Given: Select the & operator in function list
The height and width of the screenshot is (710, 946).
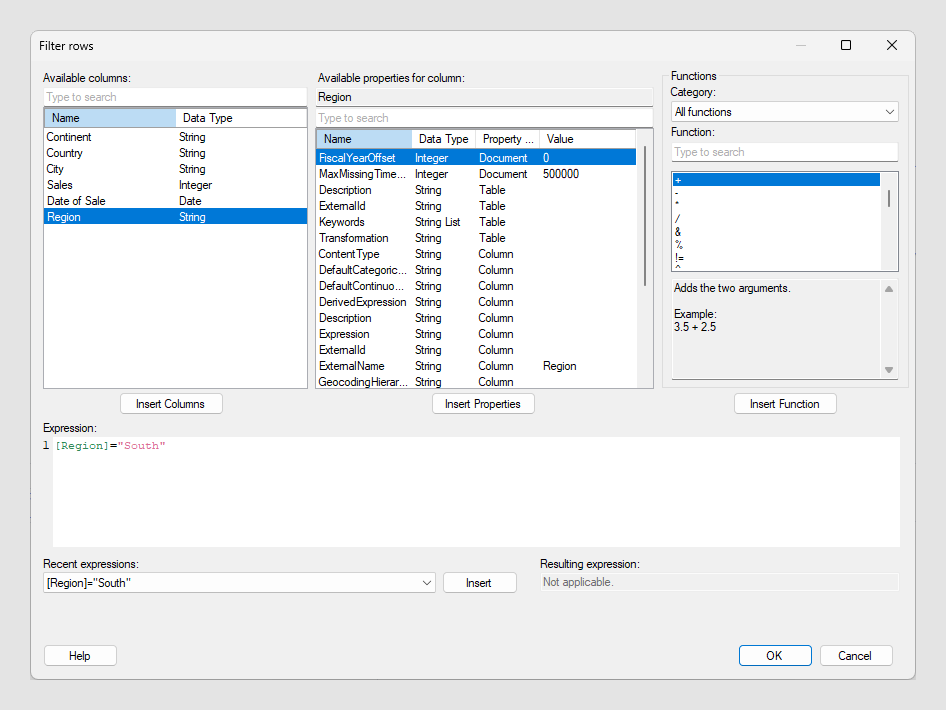Looking at the screenshot, I should [679, 232].
